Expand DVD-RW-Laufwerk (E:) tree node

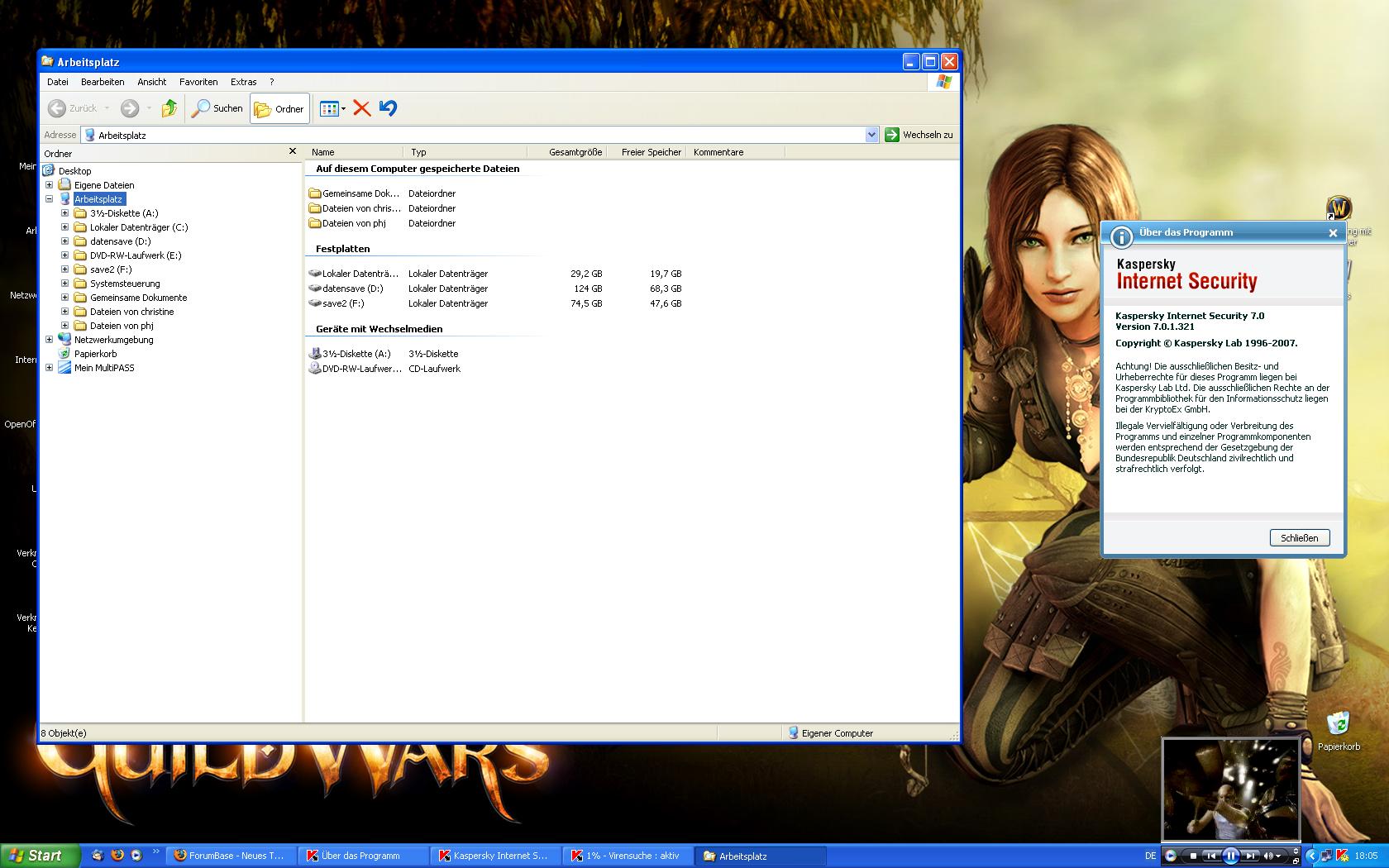pyautogui.click(x=65, y=255)
